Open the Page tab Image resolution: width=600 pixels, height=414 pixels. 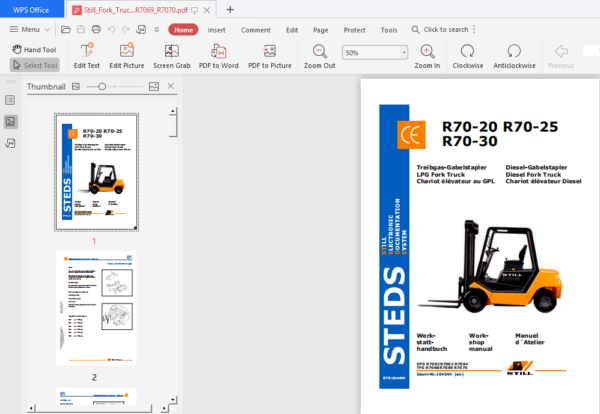click(x=321, y=30)
